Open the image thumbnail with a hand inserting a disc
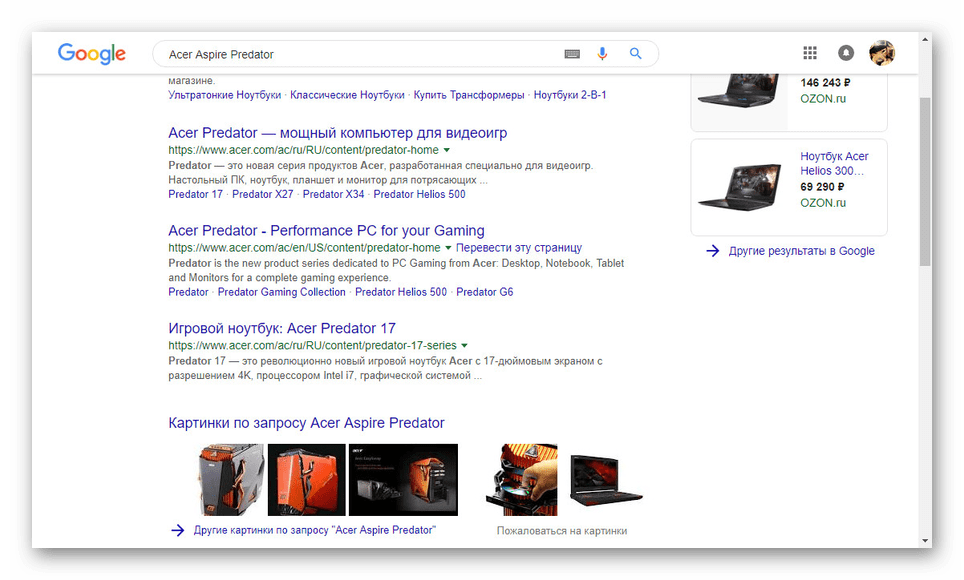 [521, 480]
